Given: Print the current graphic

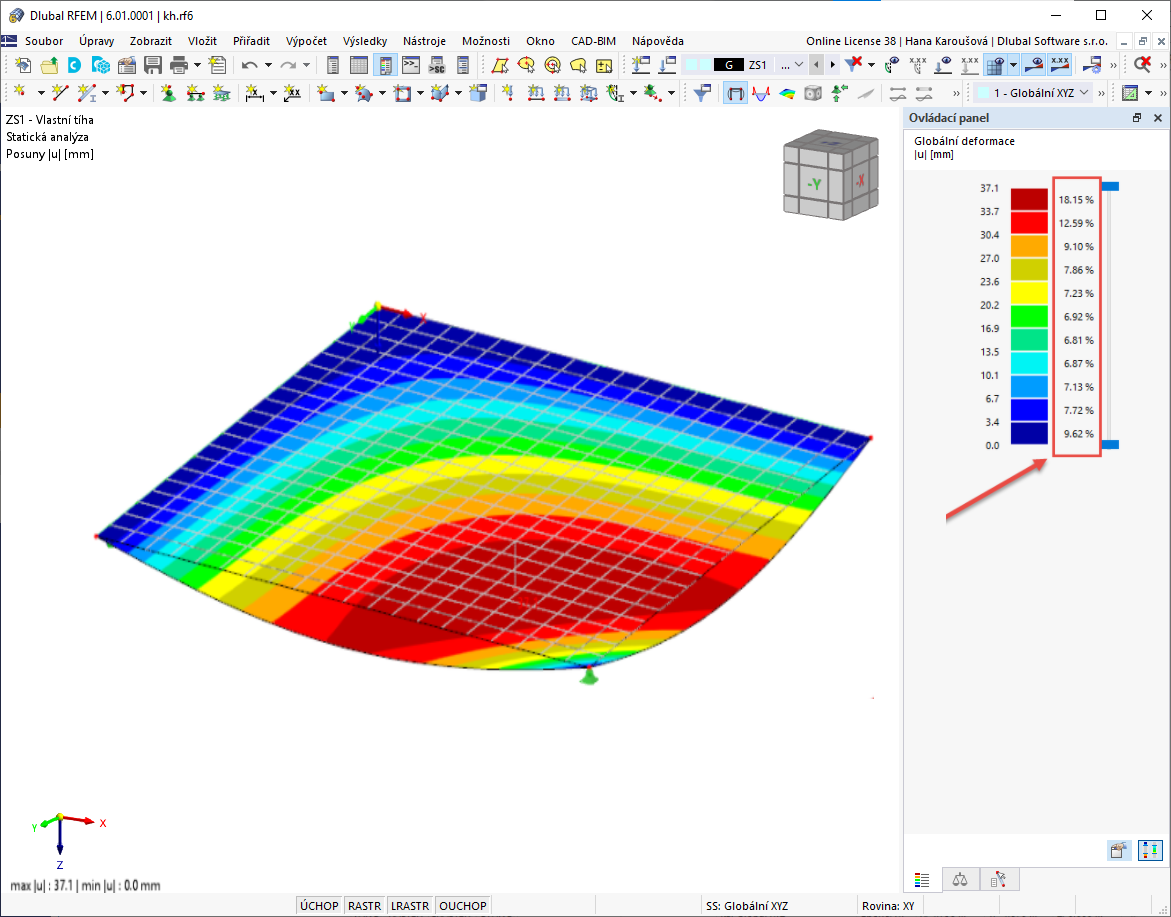Looking at the screenshot, I should click(x=179, y=66).
